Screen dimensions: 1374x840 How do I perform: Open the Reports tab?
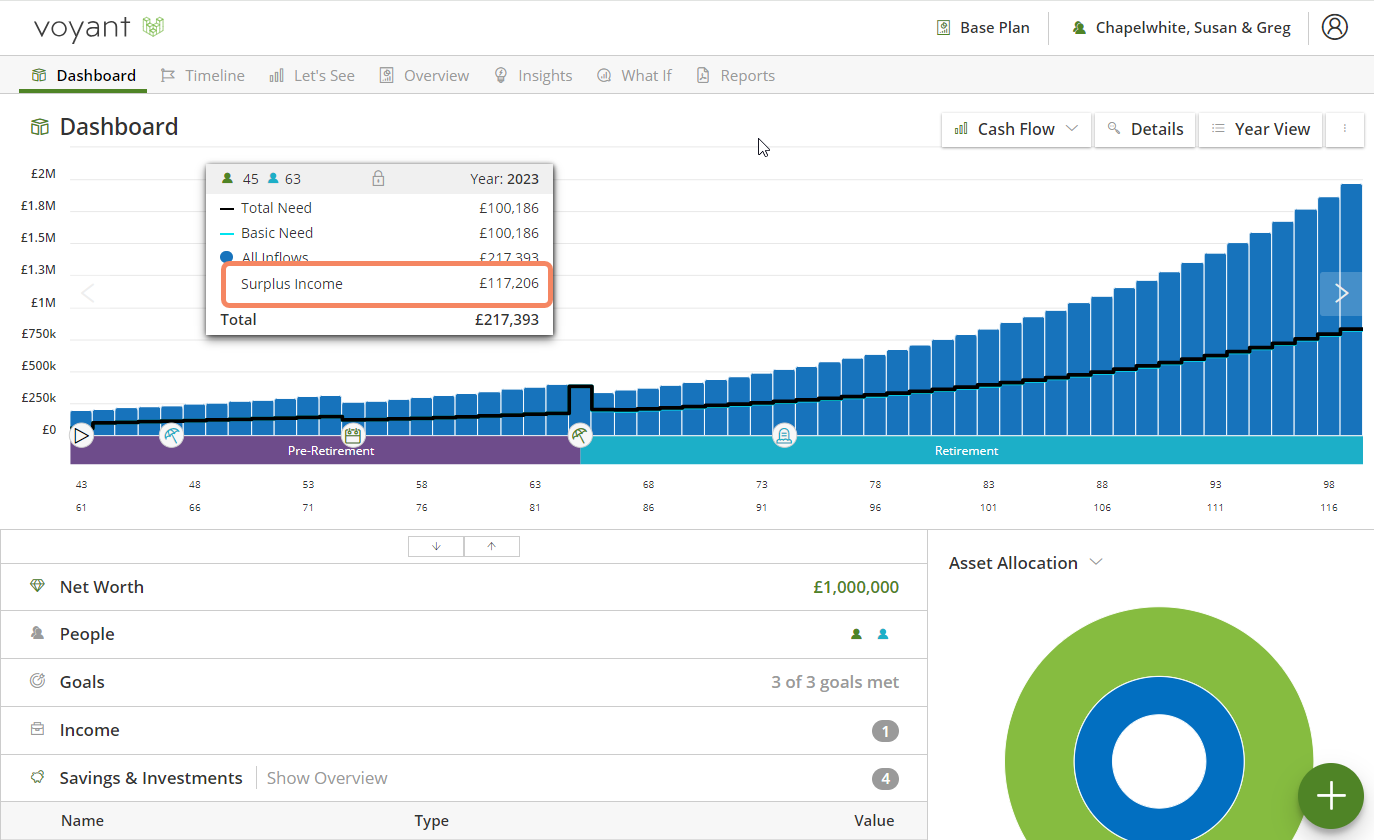pos(735,75)
